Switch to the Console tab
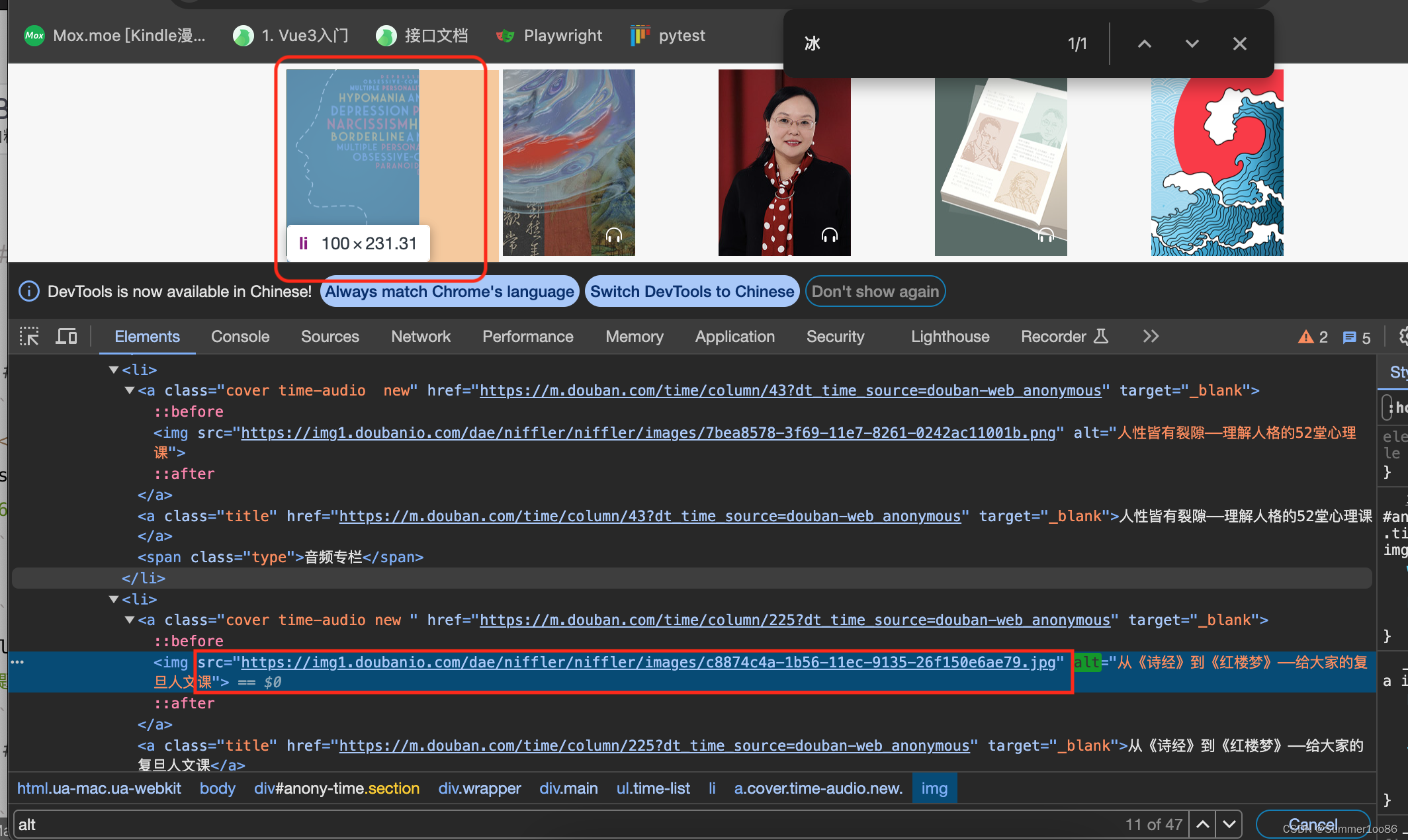 [240, 337]
